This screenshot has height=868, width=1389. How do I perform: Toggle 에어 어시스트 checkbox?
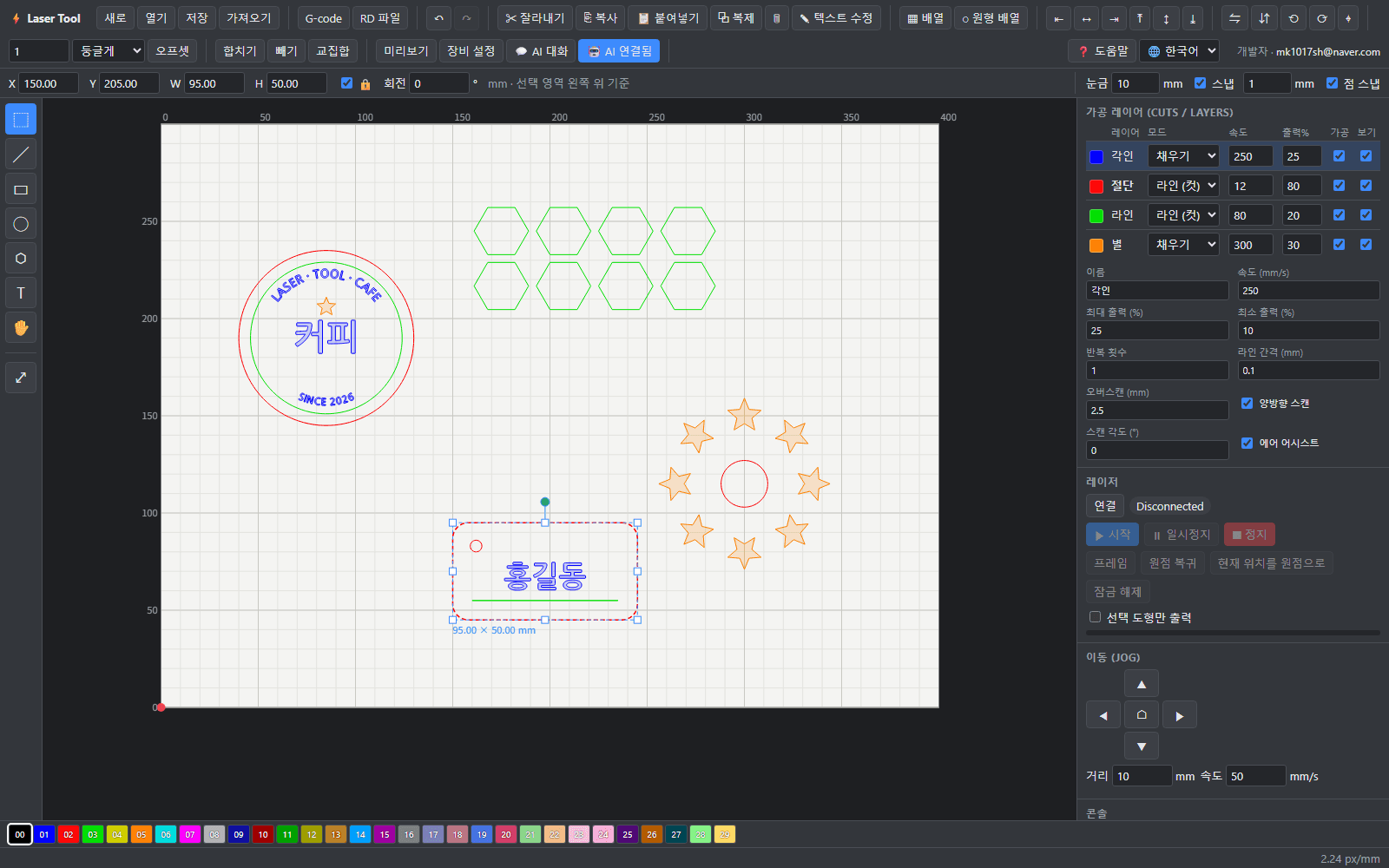1247,443
